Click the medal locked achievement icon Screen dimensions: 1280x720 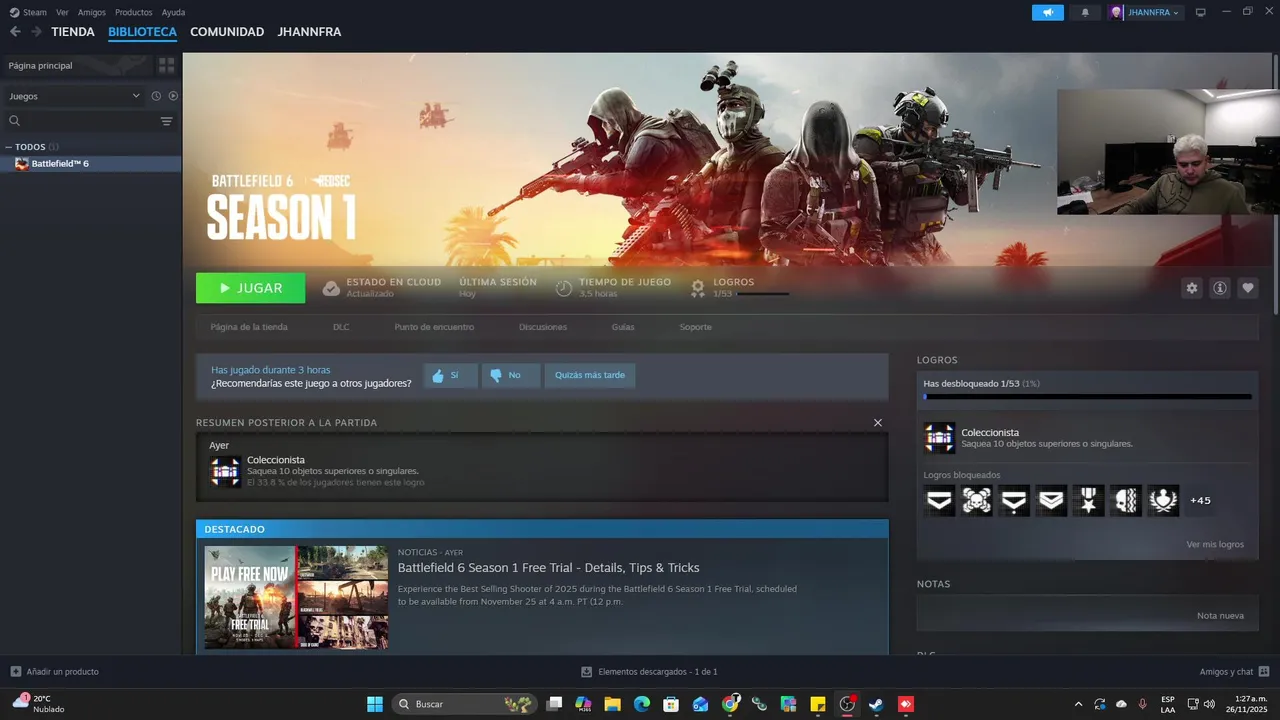[x=1088, y=501]
